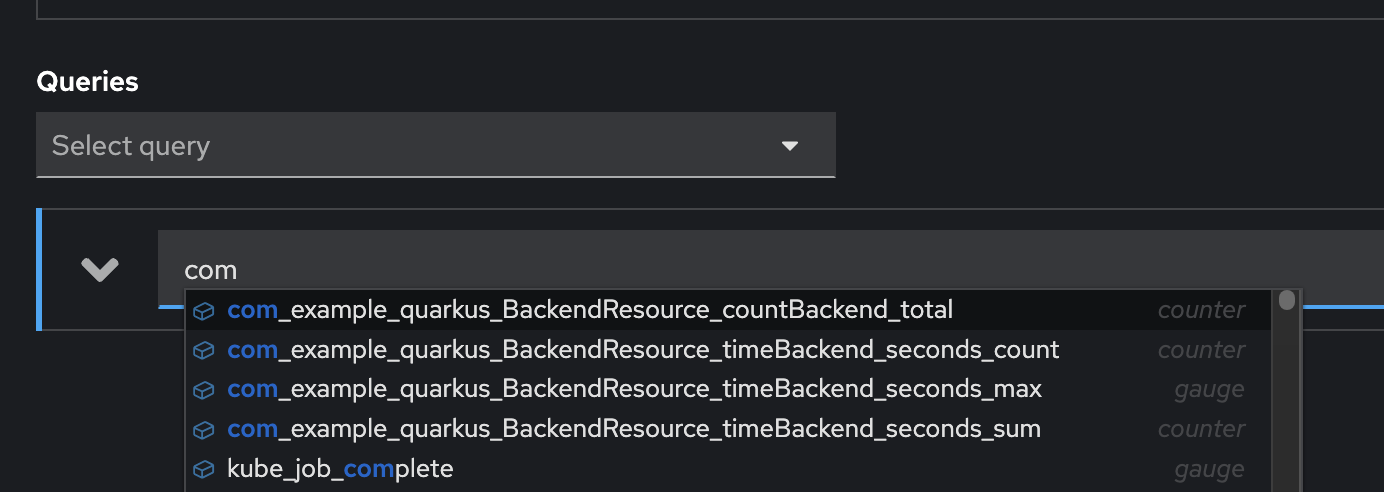Click the counter label on timeBackend_seconds_sum row
Image resolution: width=1384 pixels, height=492 pixels.
tap(1201, 429)
